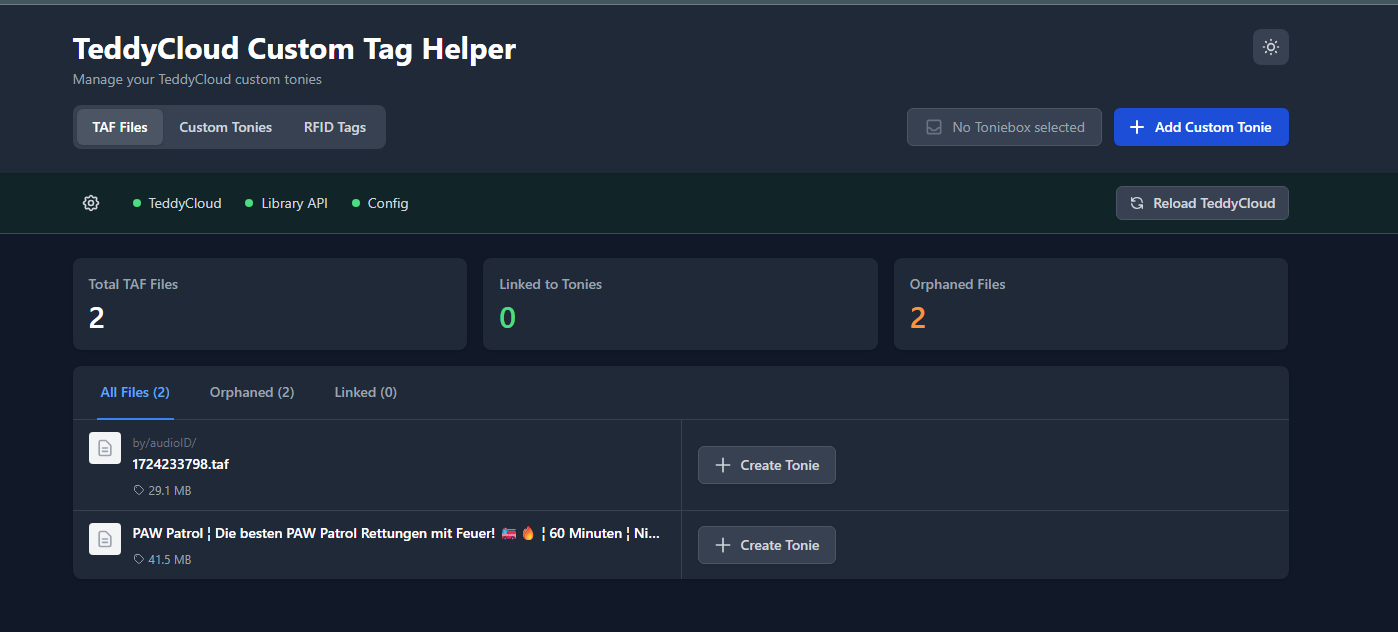Screen dimensions: 1398x632
Task: Create Tonie for 1724233798.taf
Action: (x=766, y=465)
